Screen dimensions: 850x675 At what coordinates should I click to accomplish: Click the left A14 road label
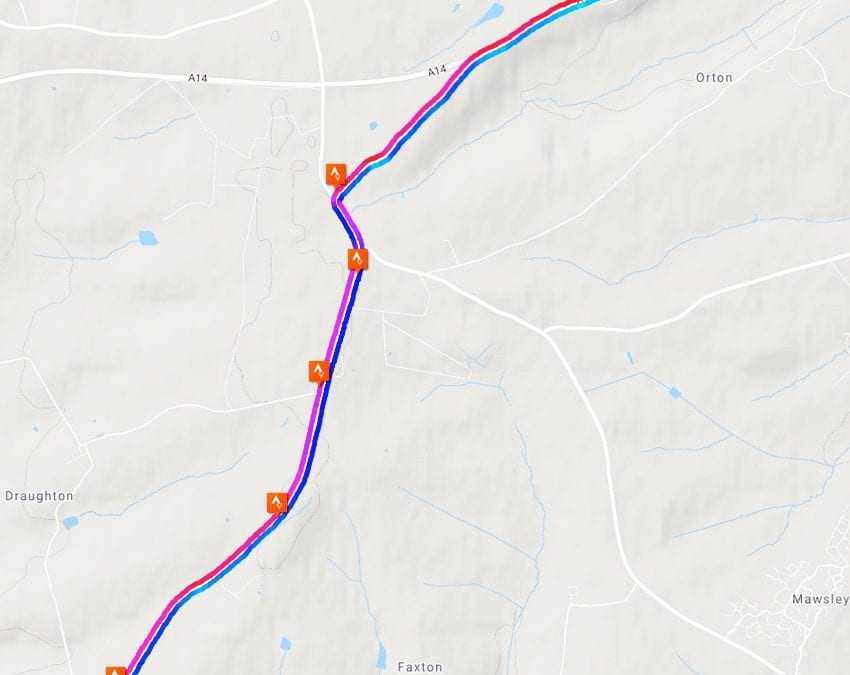(x=197, y=78)
